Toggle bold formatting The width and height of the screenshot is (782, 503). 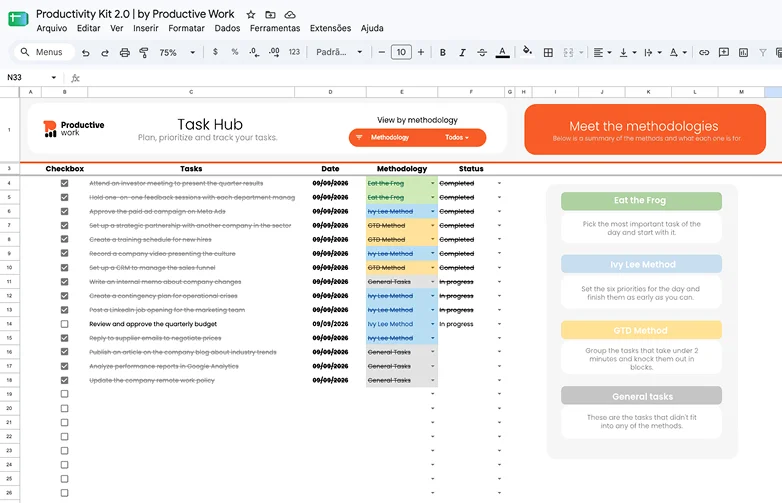point(442,52)
